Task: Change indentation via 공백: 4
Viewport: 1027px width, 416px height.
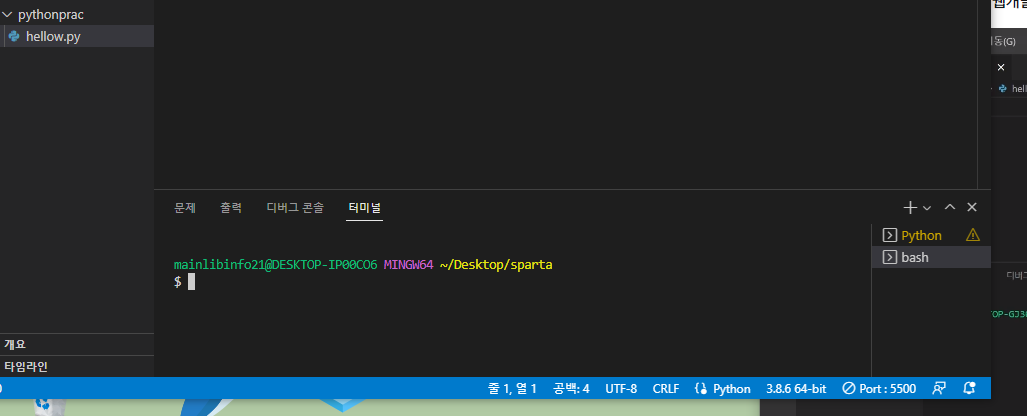Action: pos(571,388)
